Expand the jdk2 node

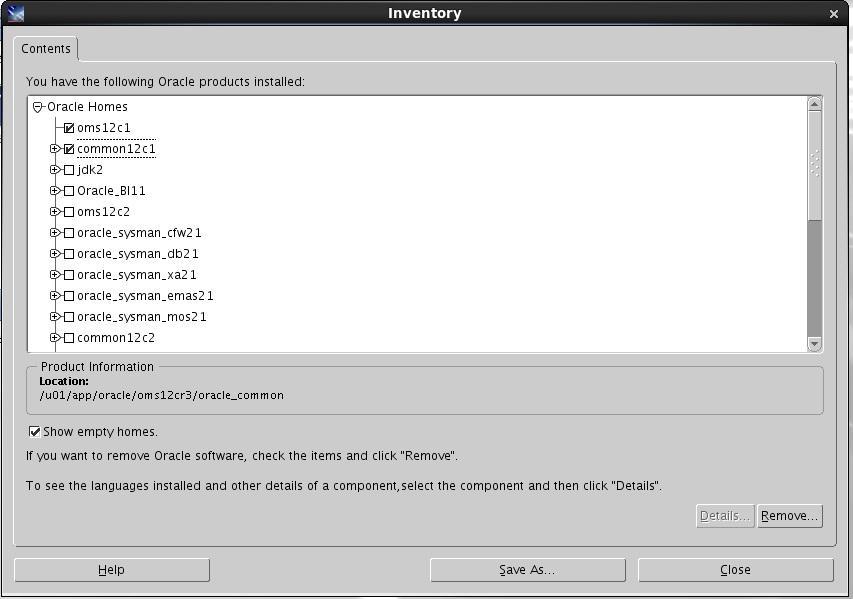(x=54, y=169)
